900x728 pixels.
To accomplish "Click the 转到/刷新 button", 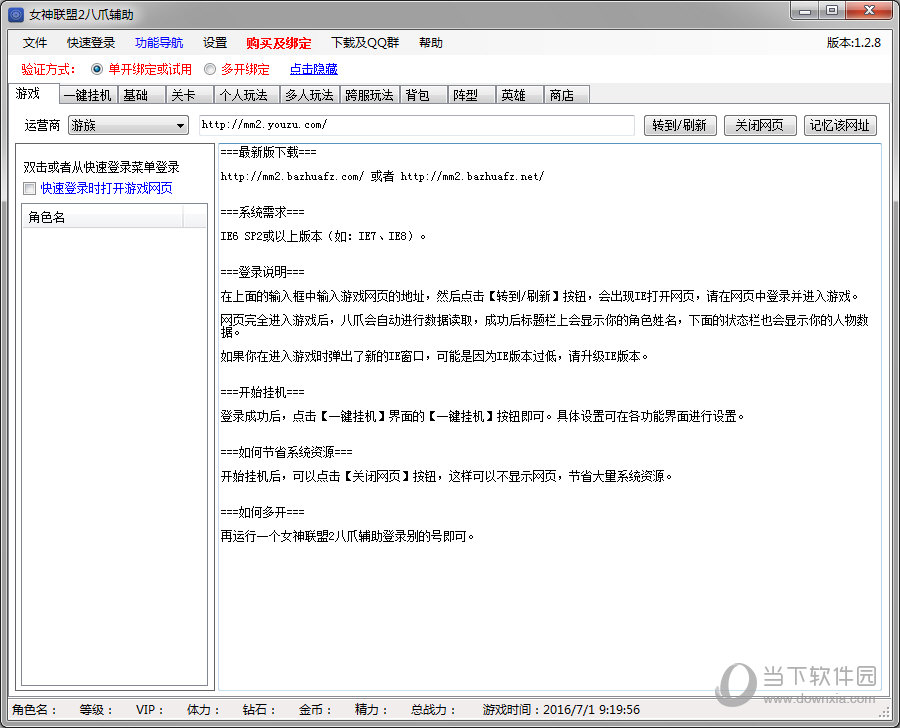I will pyautogui.click(x=680, y=125).
